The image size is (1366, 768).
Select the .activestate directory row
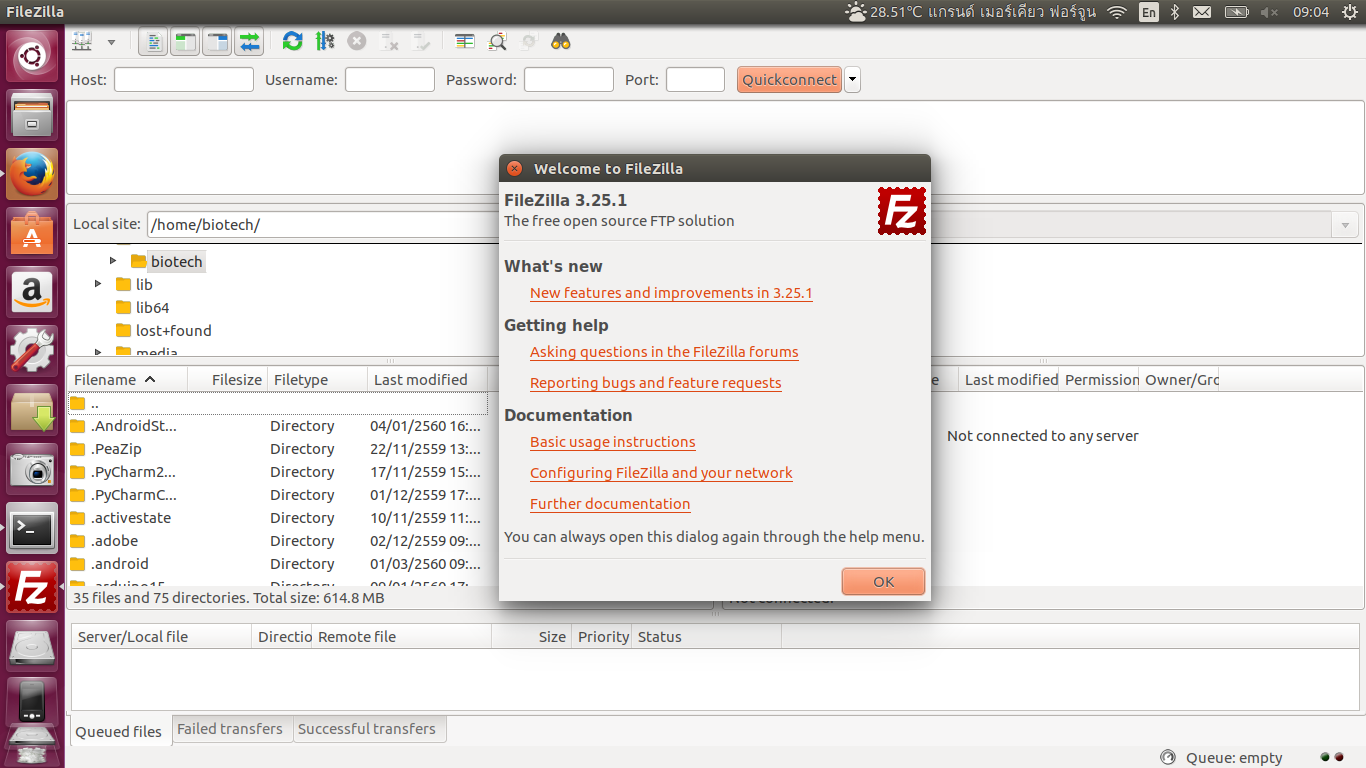tap(277, 518)
